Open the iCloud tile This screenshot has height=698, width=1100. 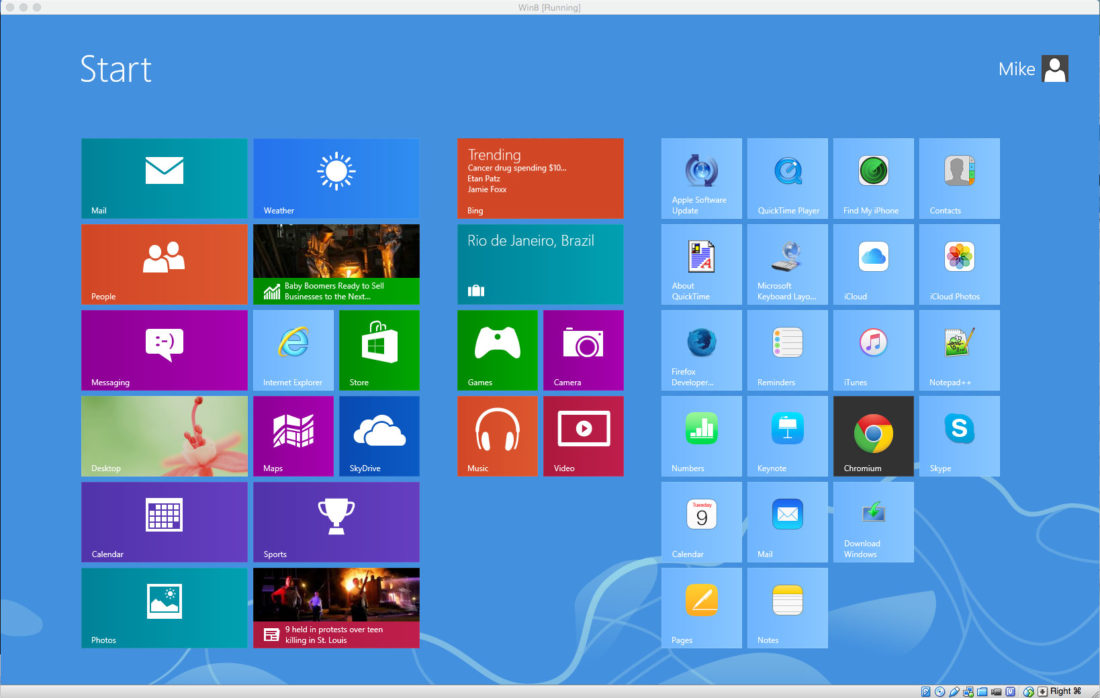point(873,264)
